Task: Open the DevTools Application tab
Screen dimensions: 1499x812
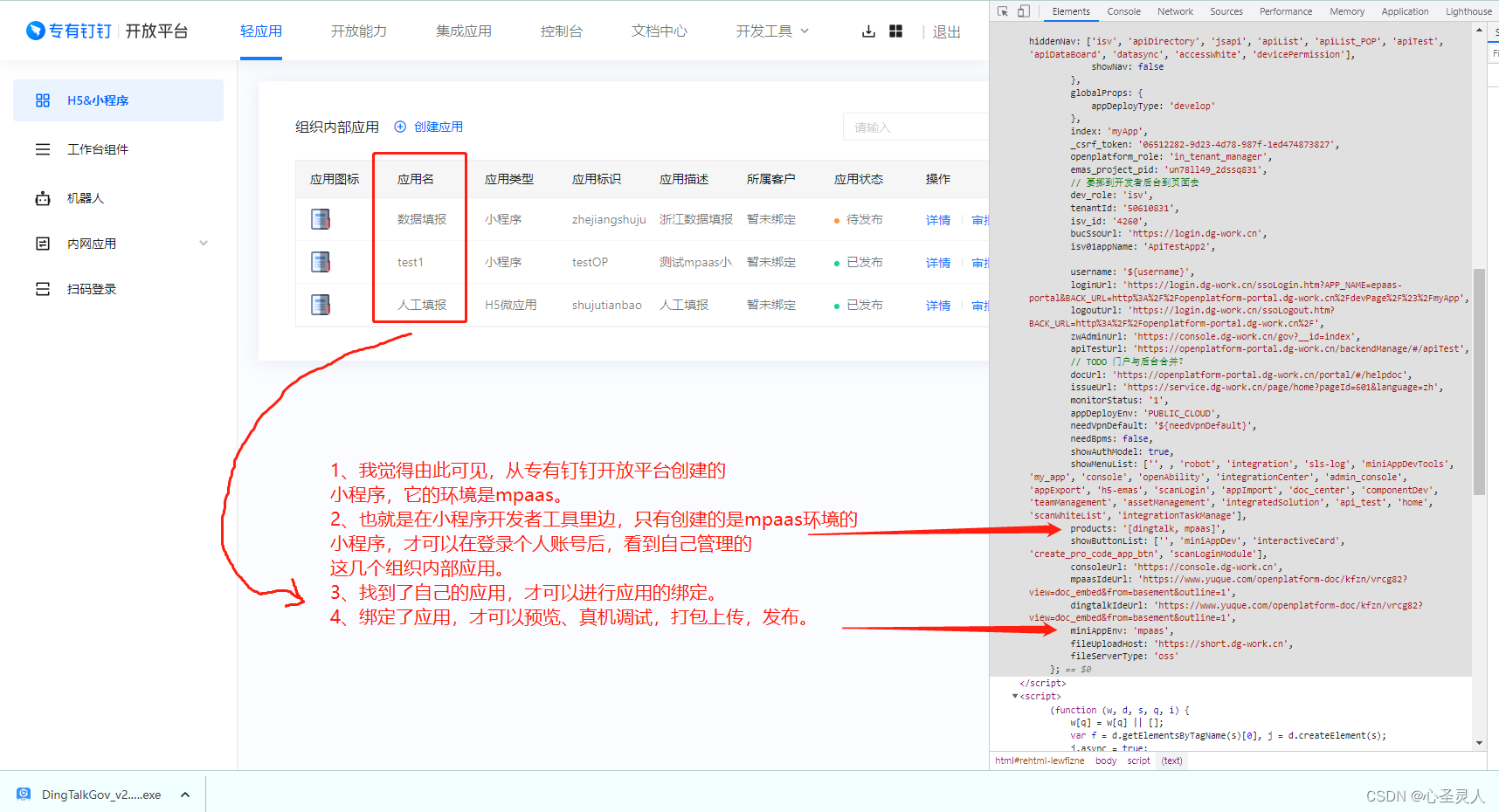Action: coord(1405,11)
